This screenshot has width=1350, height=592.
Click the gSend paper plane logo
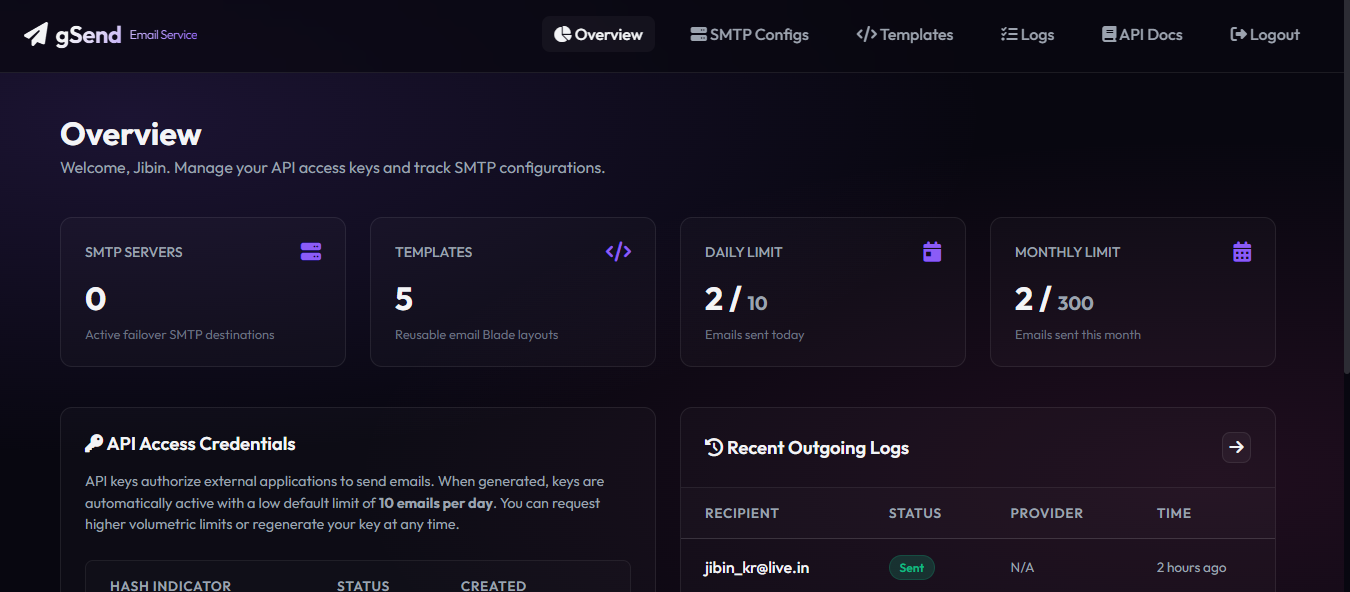coord(36,35)
